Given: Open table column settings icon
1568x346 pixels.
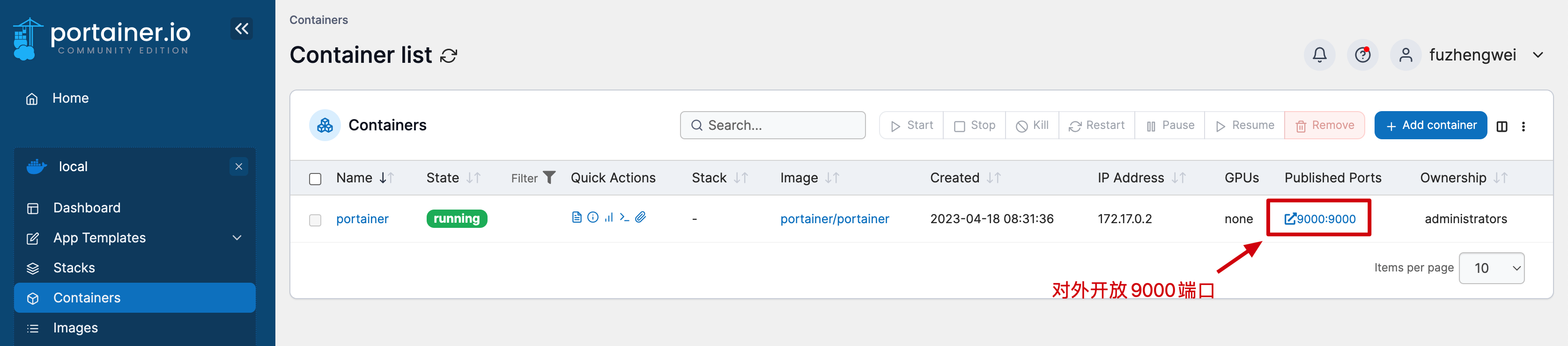Looking at the screenshot, I should click(1501, 126).
